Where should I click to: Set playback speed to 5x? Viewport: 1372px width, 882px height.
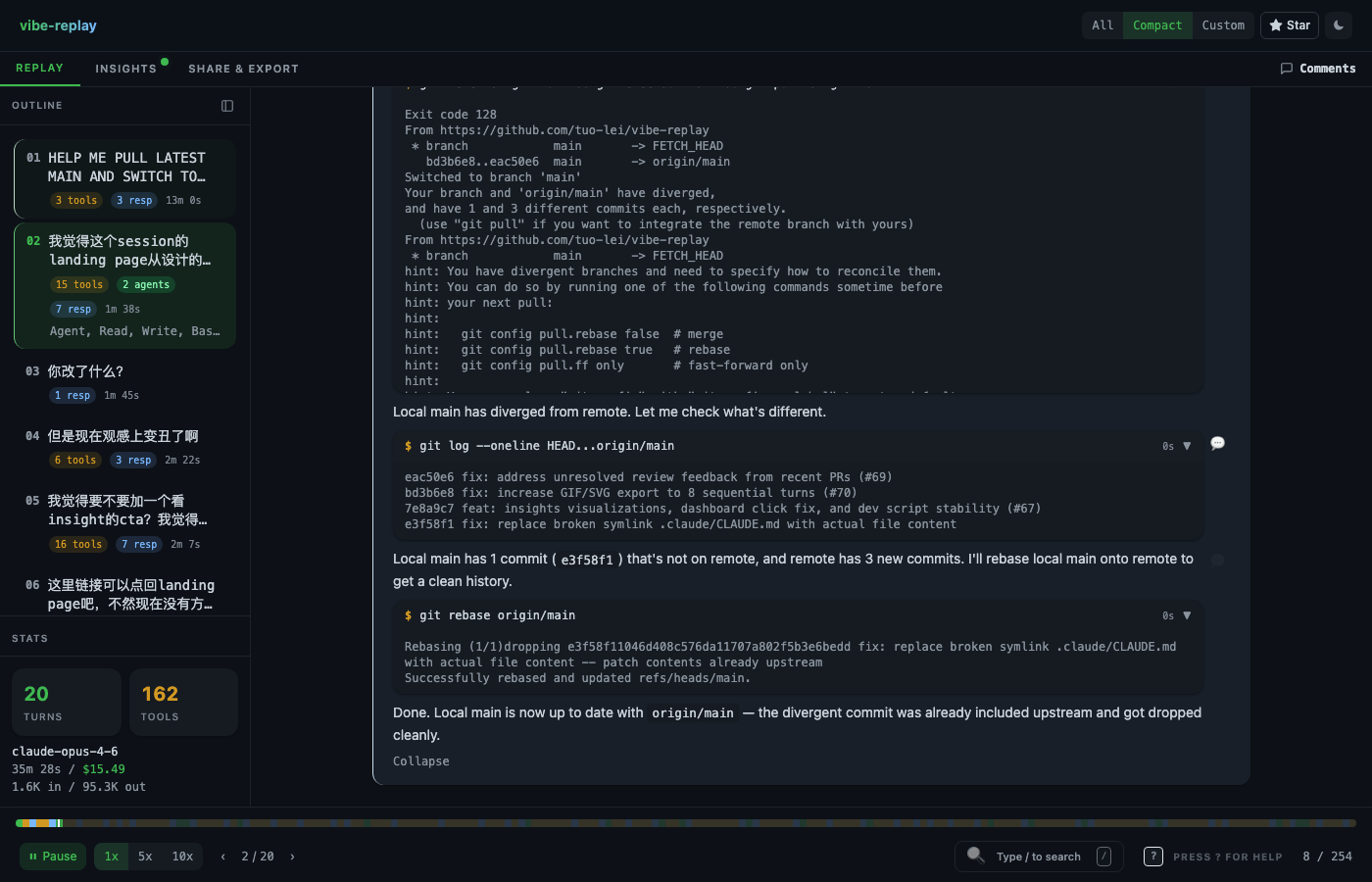[x=145, y=856]
